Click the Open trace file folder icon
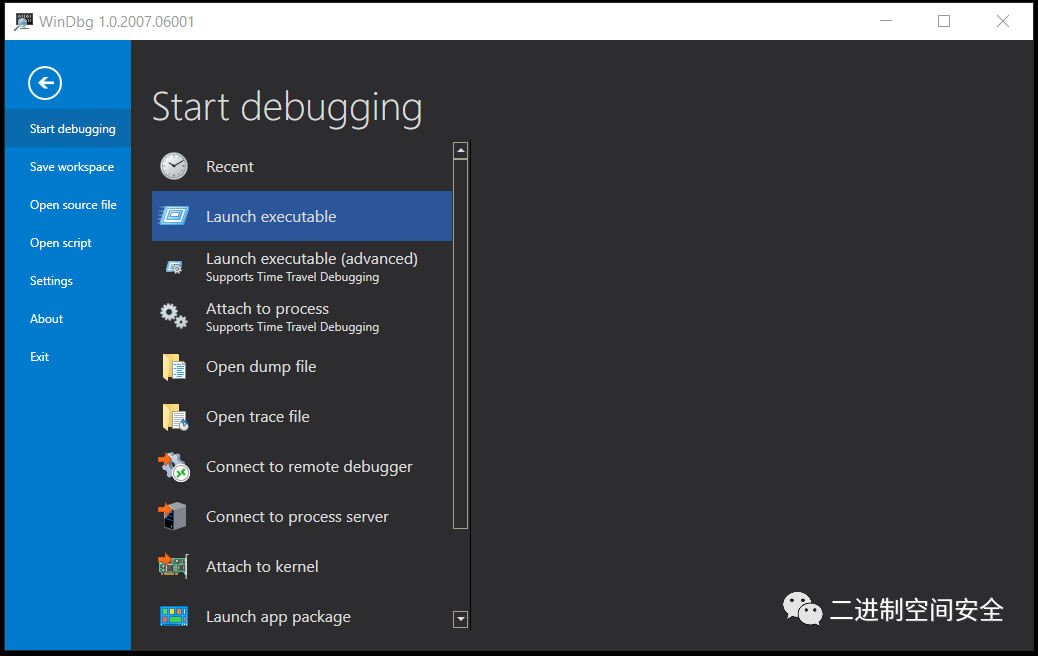 [175, 417]
